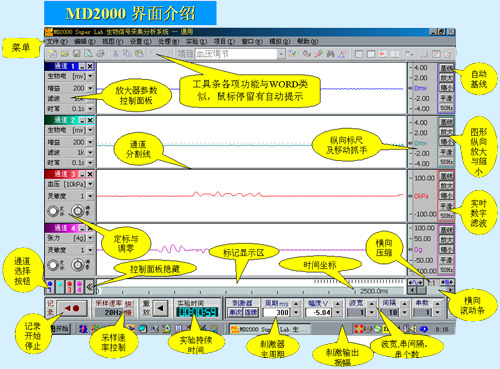Open file with the toolbar folder icon

tap(64, 54)
